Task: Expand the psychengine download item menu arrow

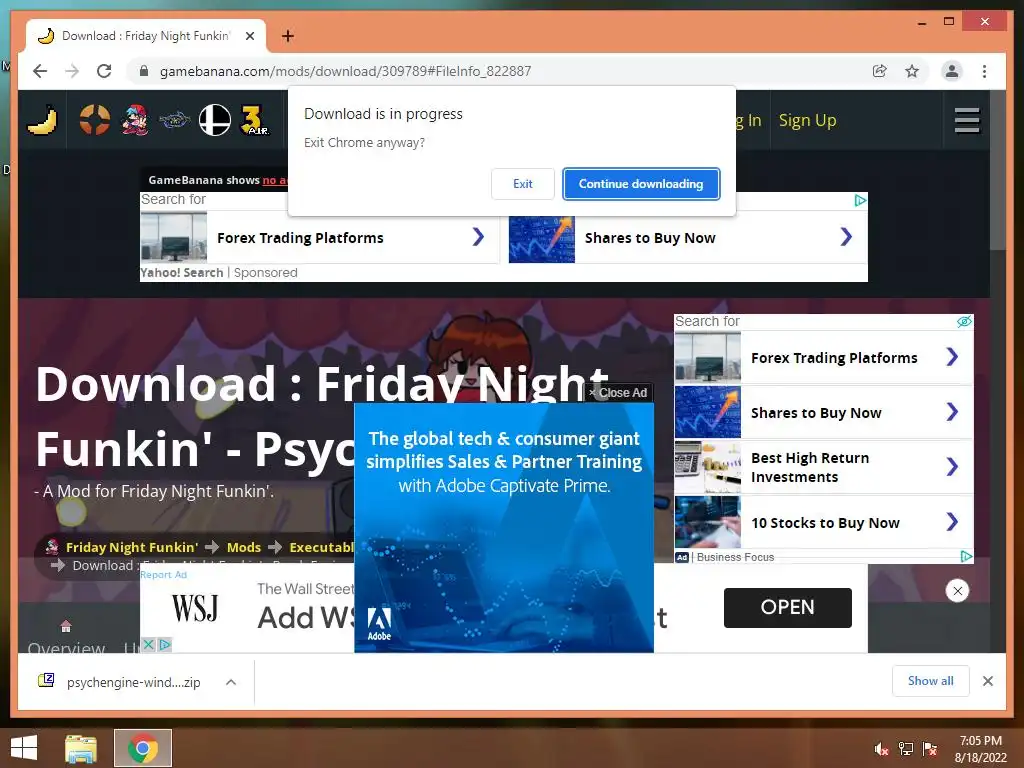Action: click(x=231, y=682)
